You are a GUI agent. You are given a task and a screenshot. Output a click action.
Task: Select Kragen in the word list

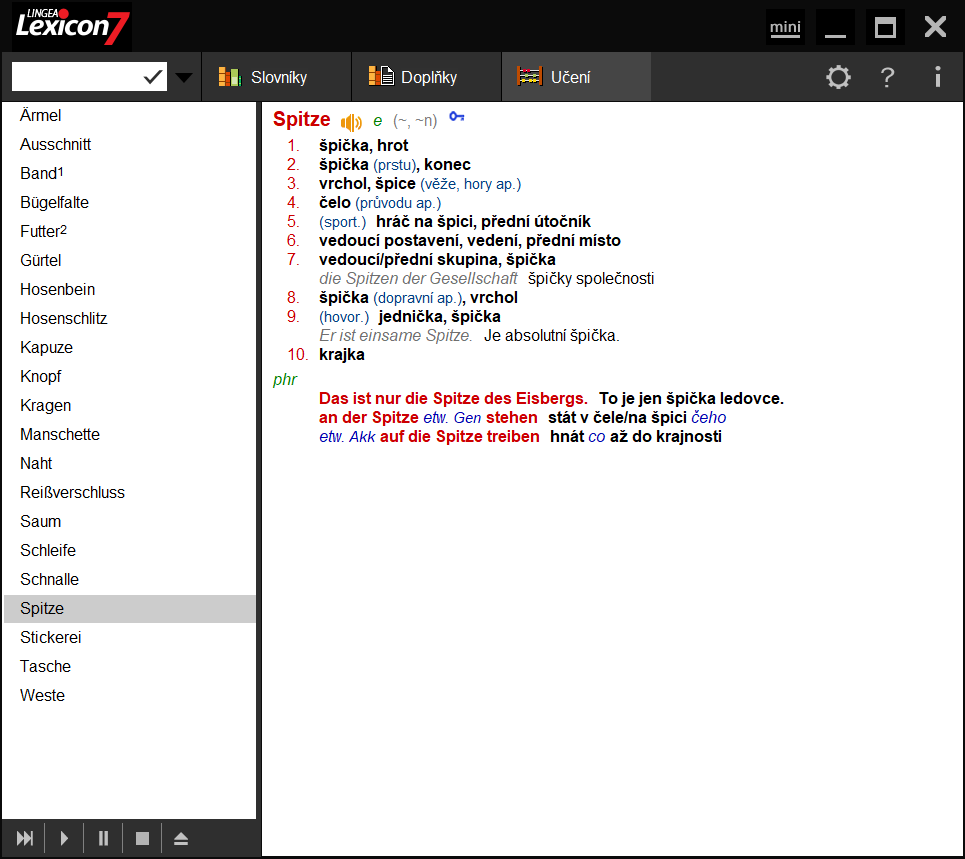coord(45,405)
